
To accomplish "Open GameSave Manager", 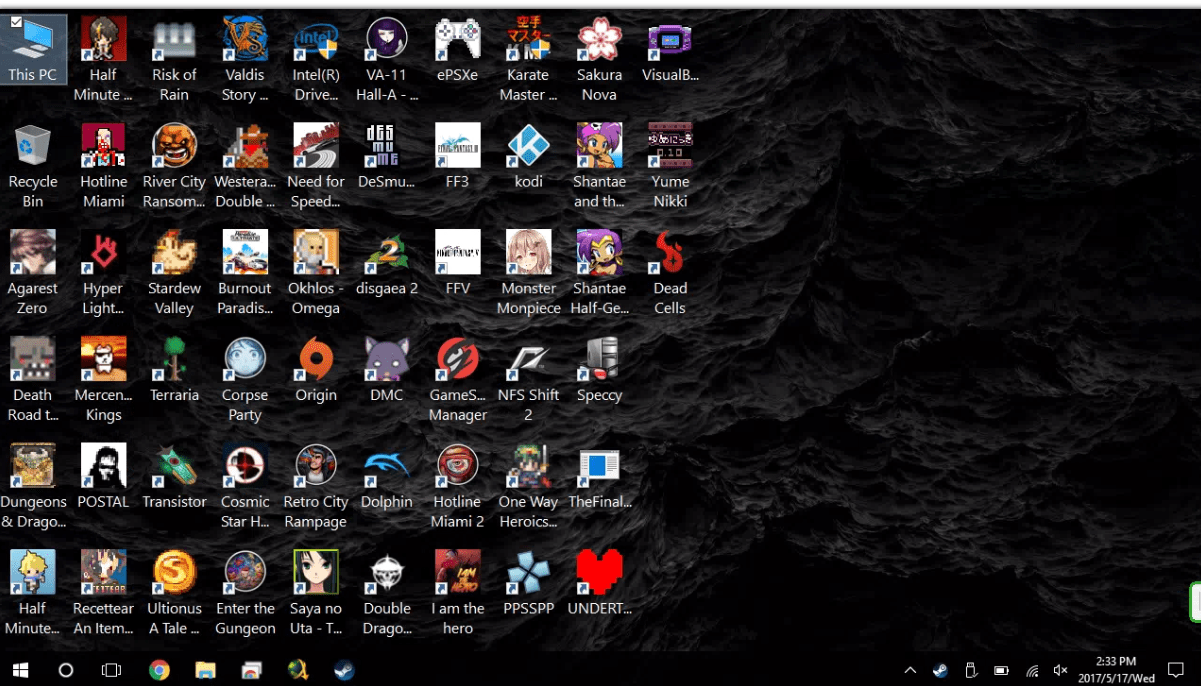I will pyautogui.click(x=458, y=359).
